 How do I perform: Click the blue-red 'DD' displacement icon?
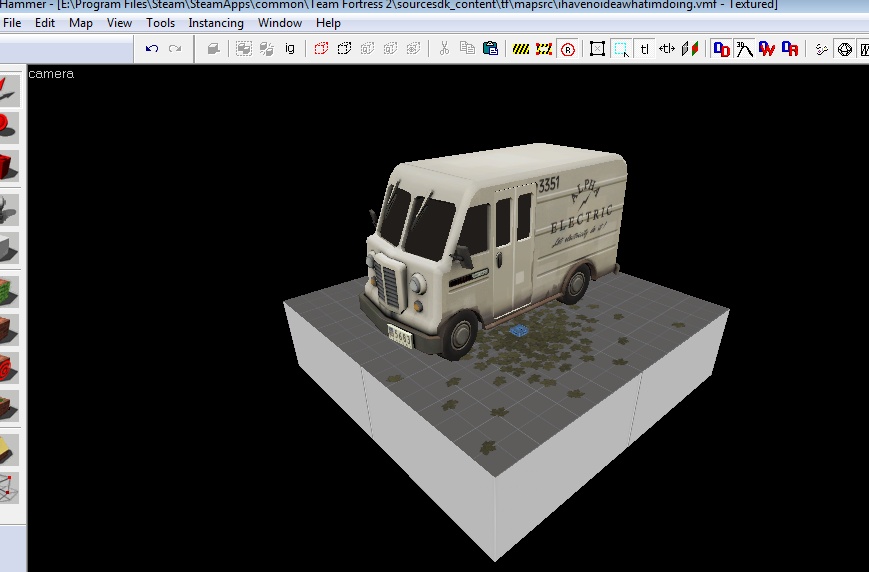point(721,49)
